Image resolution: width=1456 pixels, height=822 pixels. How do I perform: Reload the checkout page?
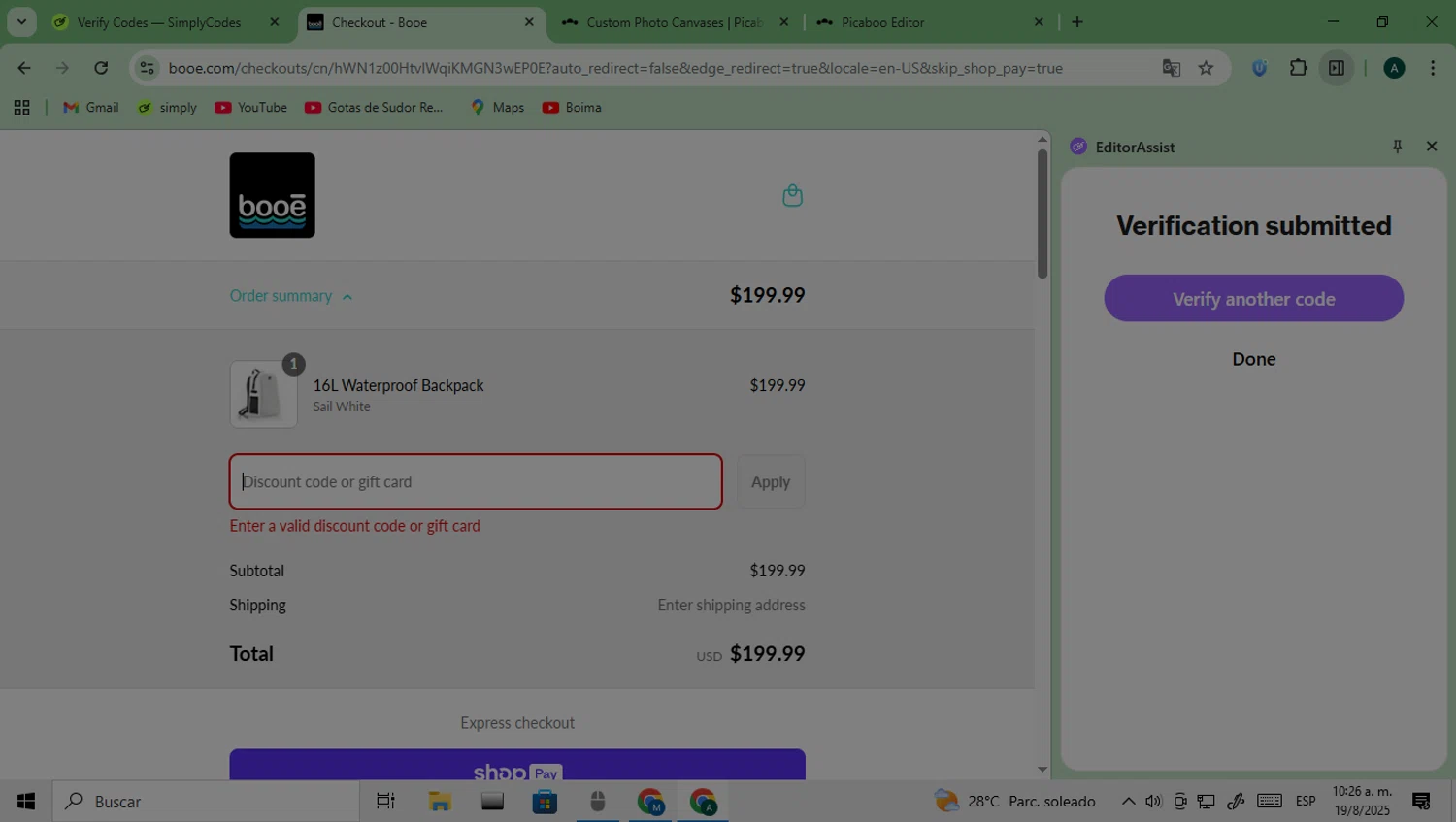[x=101, y=68]
